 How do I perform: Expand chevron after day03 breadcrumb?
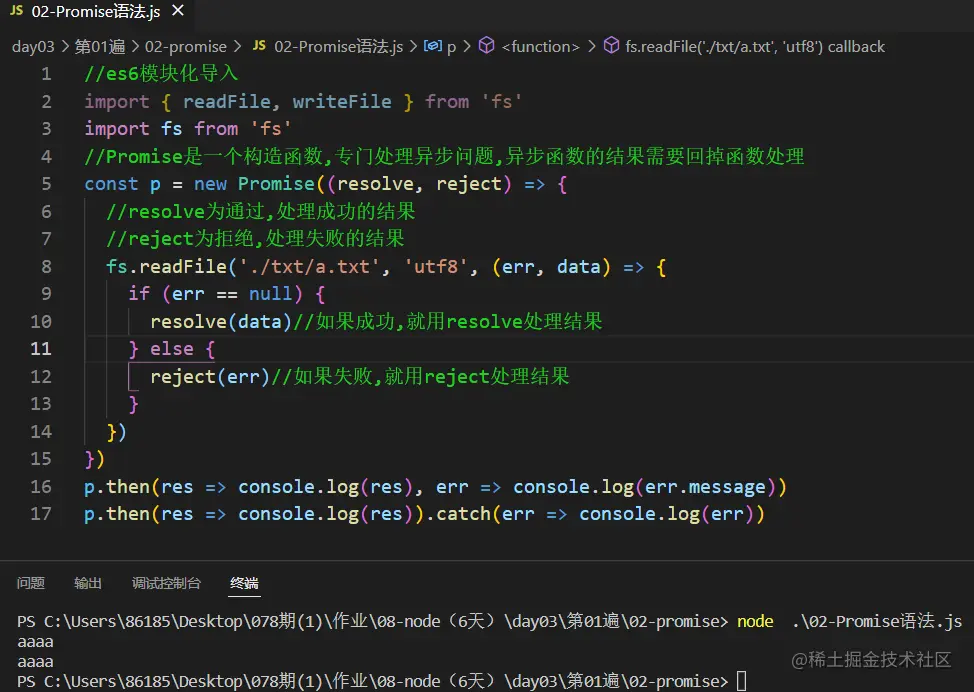point(65,47)
